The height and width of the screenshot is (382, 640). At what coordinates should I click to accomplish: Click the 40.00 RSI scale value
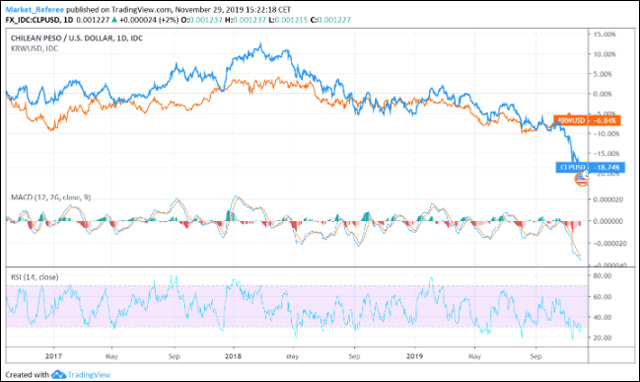tap(602, 317)
